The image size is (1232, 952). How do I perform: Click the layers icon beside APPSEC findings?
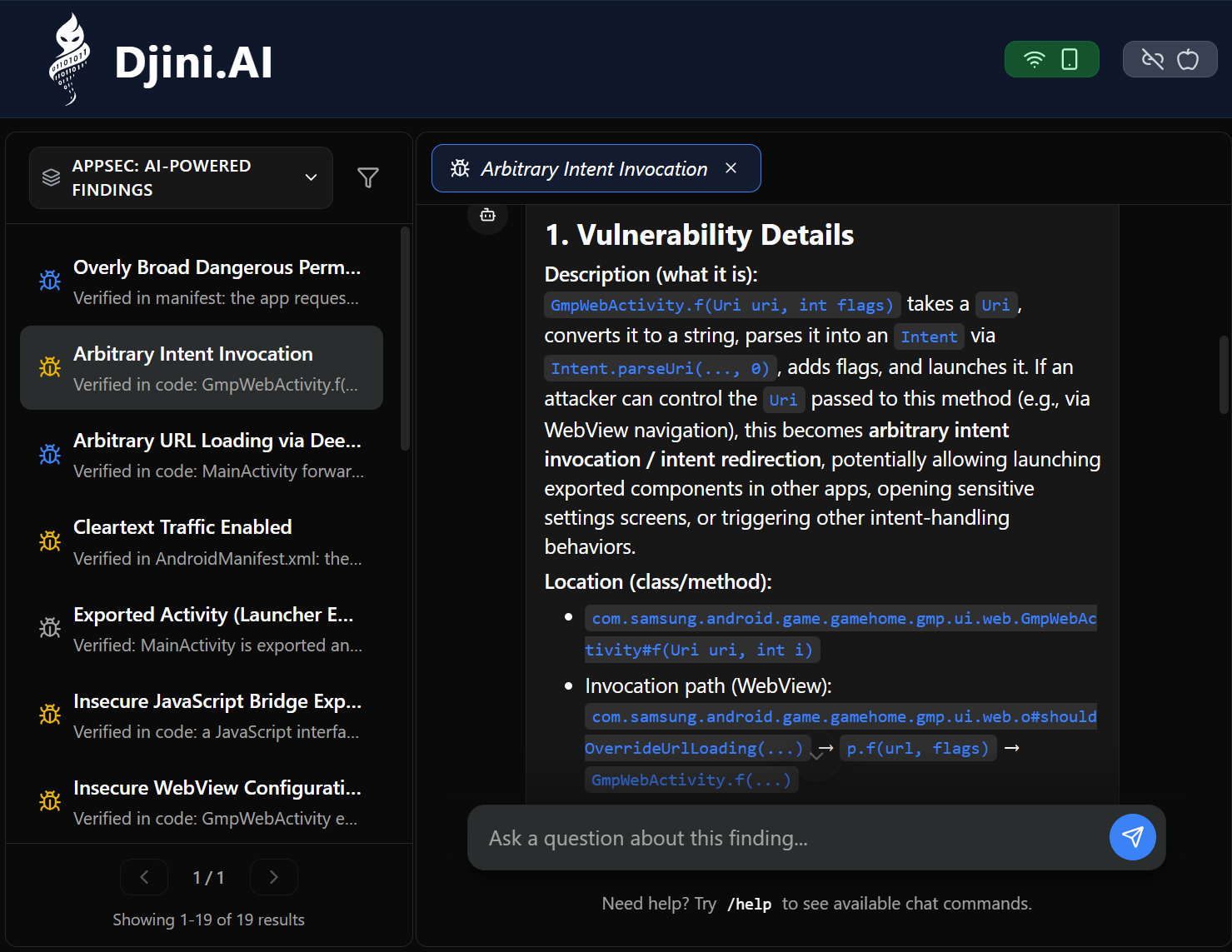point(52,177)
